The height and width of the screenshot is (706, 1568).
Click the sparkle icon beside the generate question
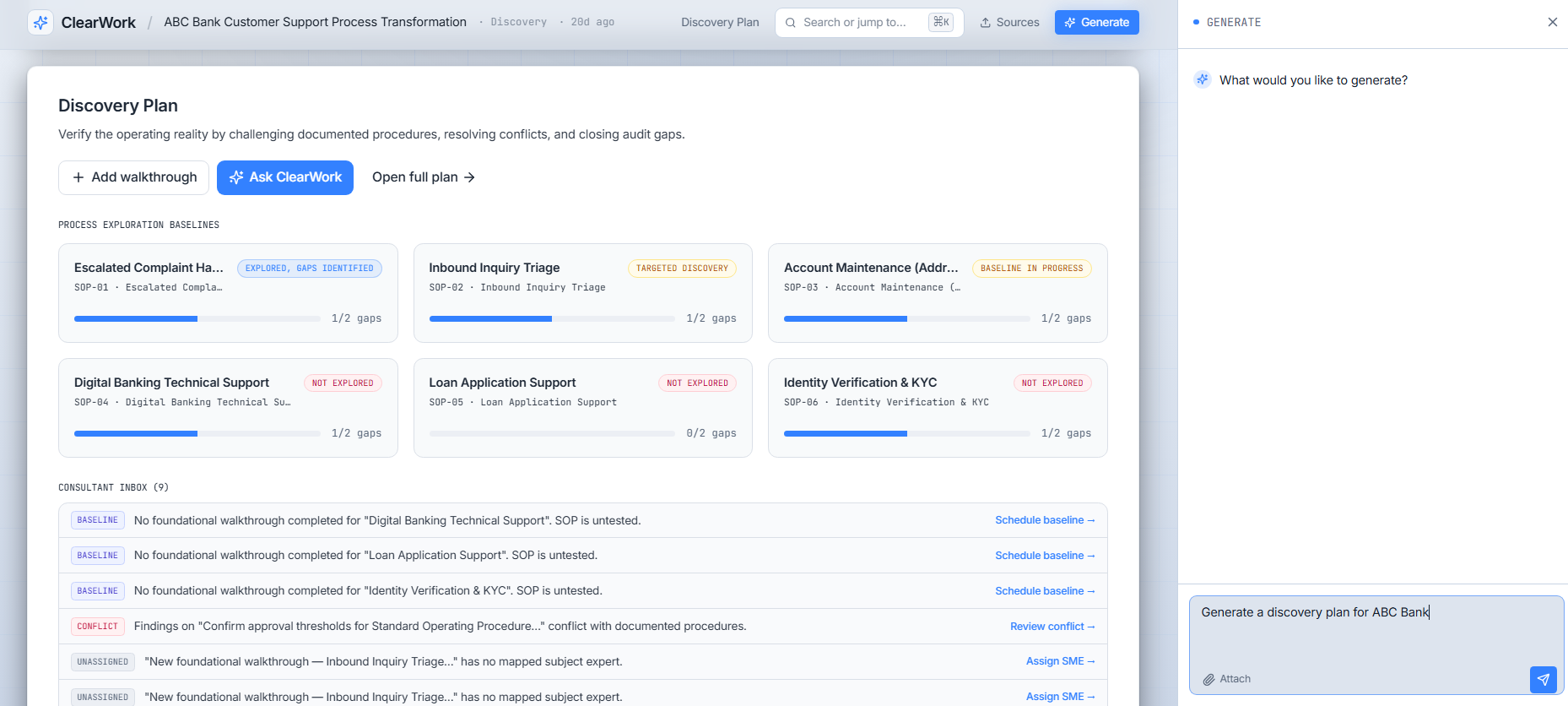[x=1203, y=79]
